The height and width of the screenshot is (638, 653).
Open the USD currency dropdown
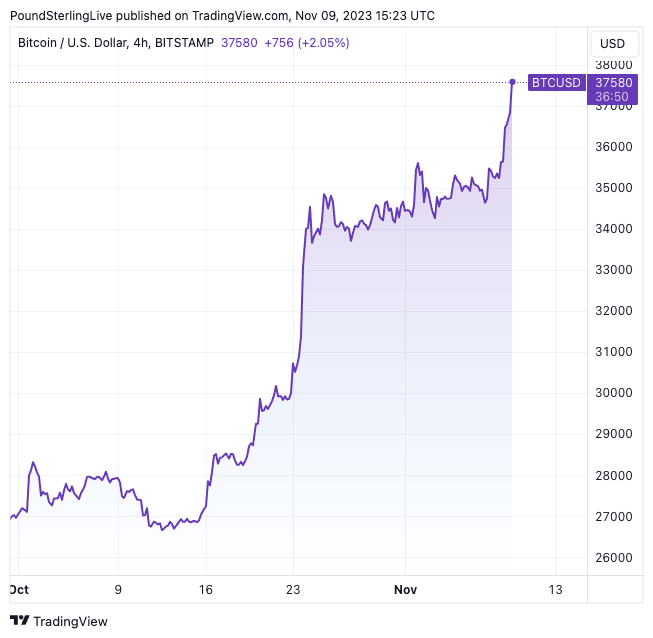(611, 44)
